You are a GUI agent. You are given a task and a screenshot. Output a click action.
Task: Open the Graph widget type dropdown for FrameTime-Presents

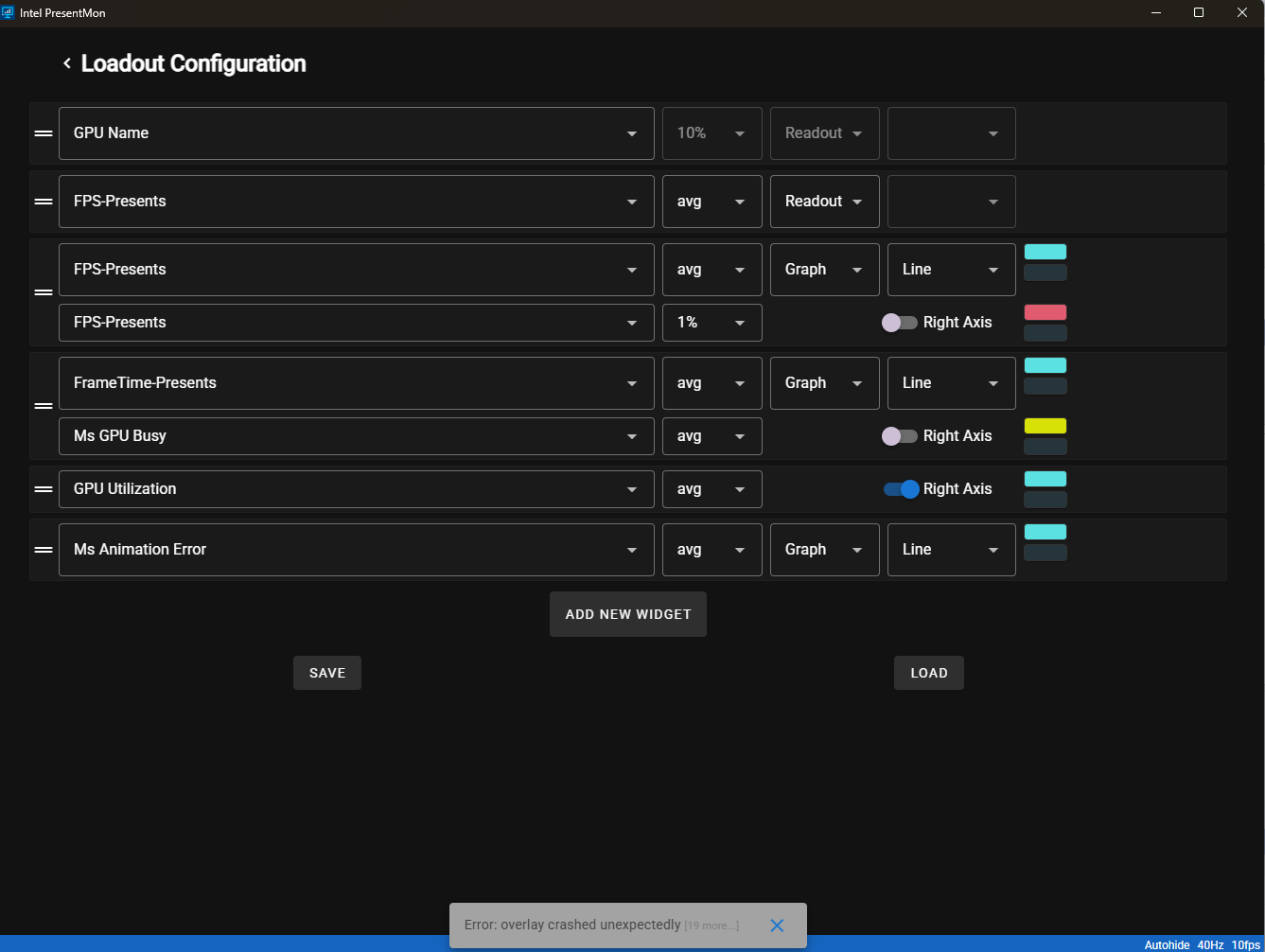coord(825,383)
